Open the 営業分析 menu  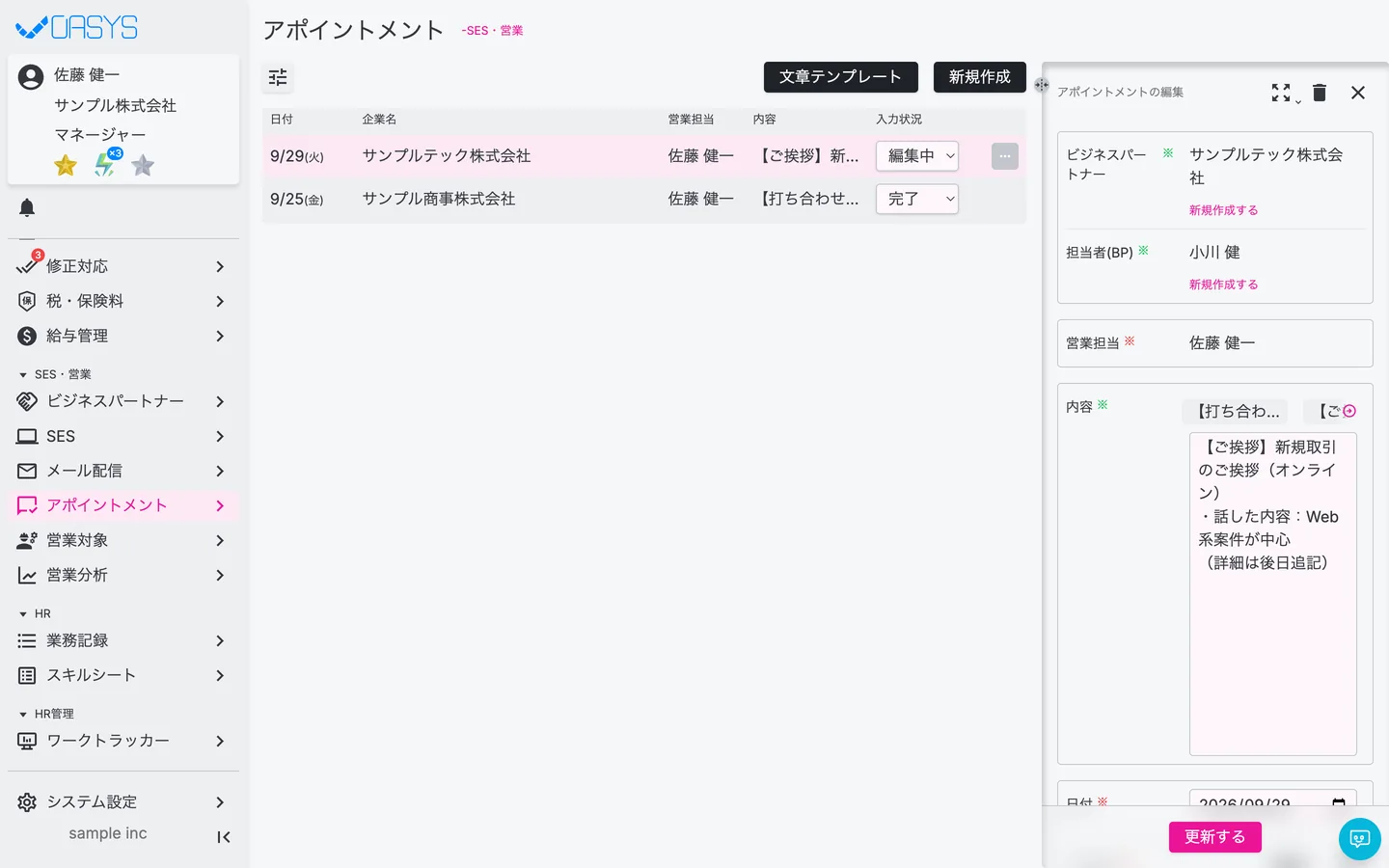[x=123, y=575]
